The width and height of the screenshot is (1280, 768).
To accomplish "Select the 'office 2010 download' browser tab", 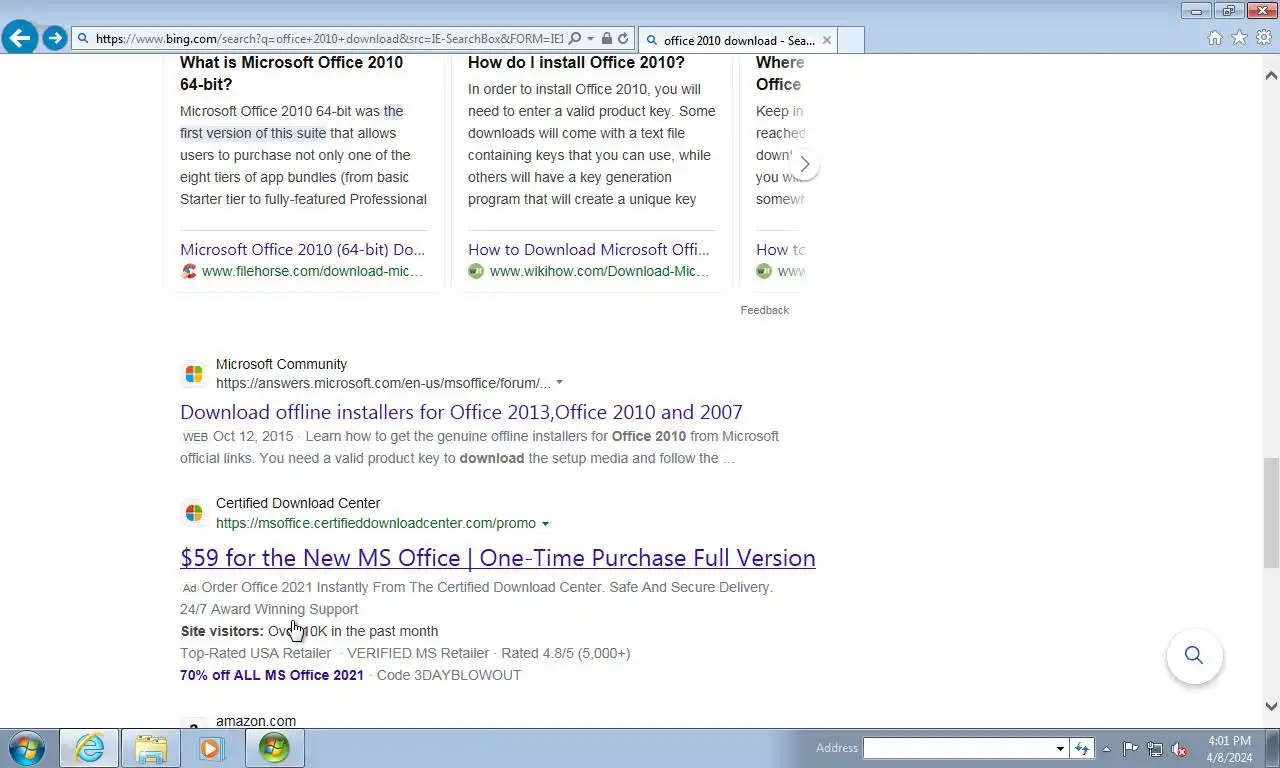I will click(x=738, y=40).
